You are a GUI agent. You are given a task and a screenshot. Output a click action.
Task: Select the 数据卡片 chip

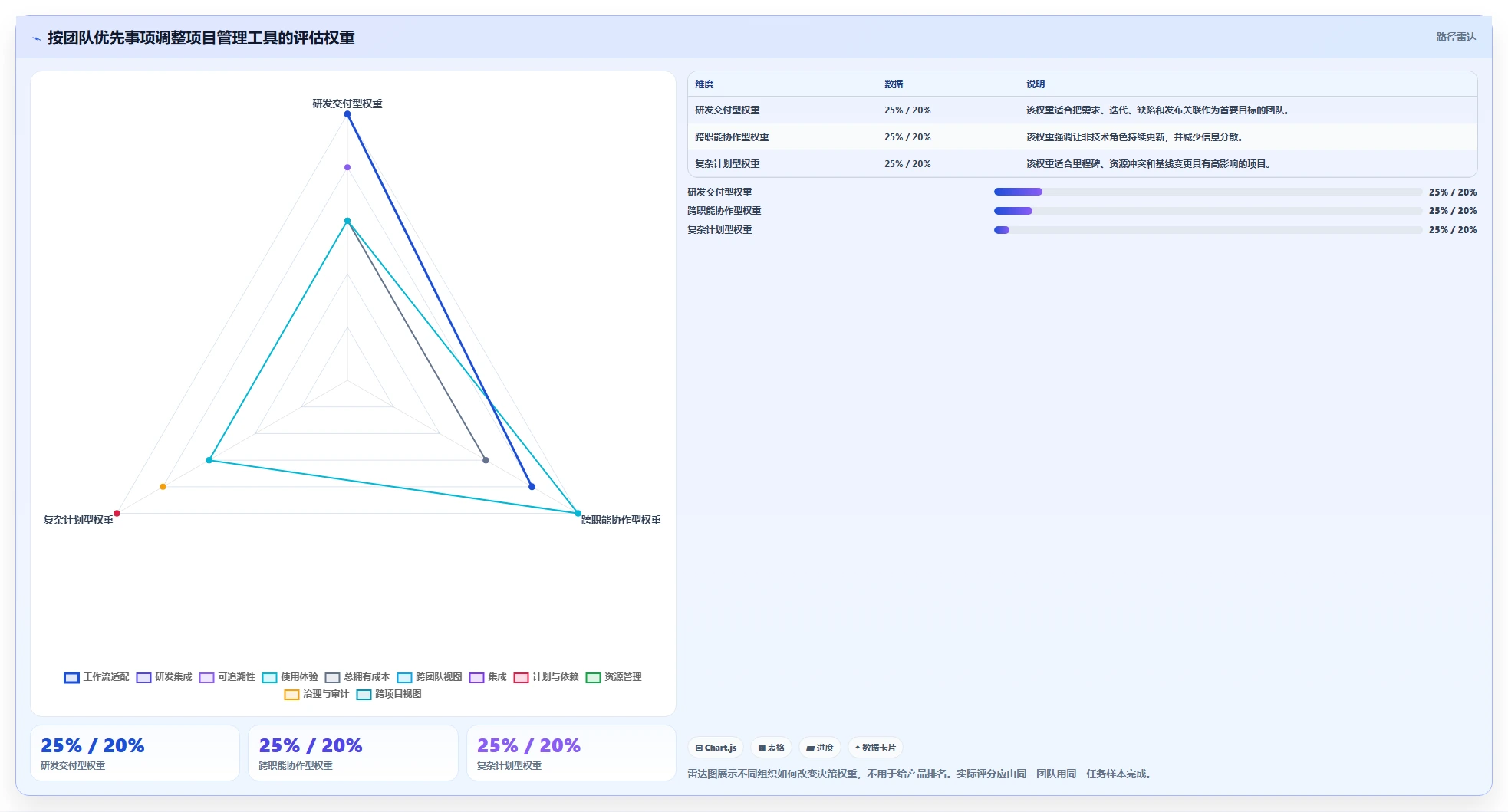[875, 748]
